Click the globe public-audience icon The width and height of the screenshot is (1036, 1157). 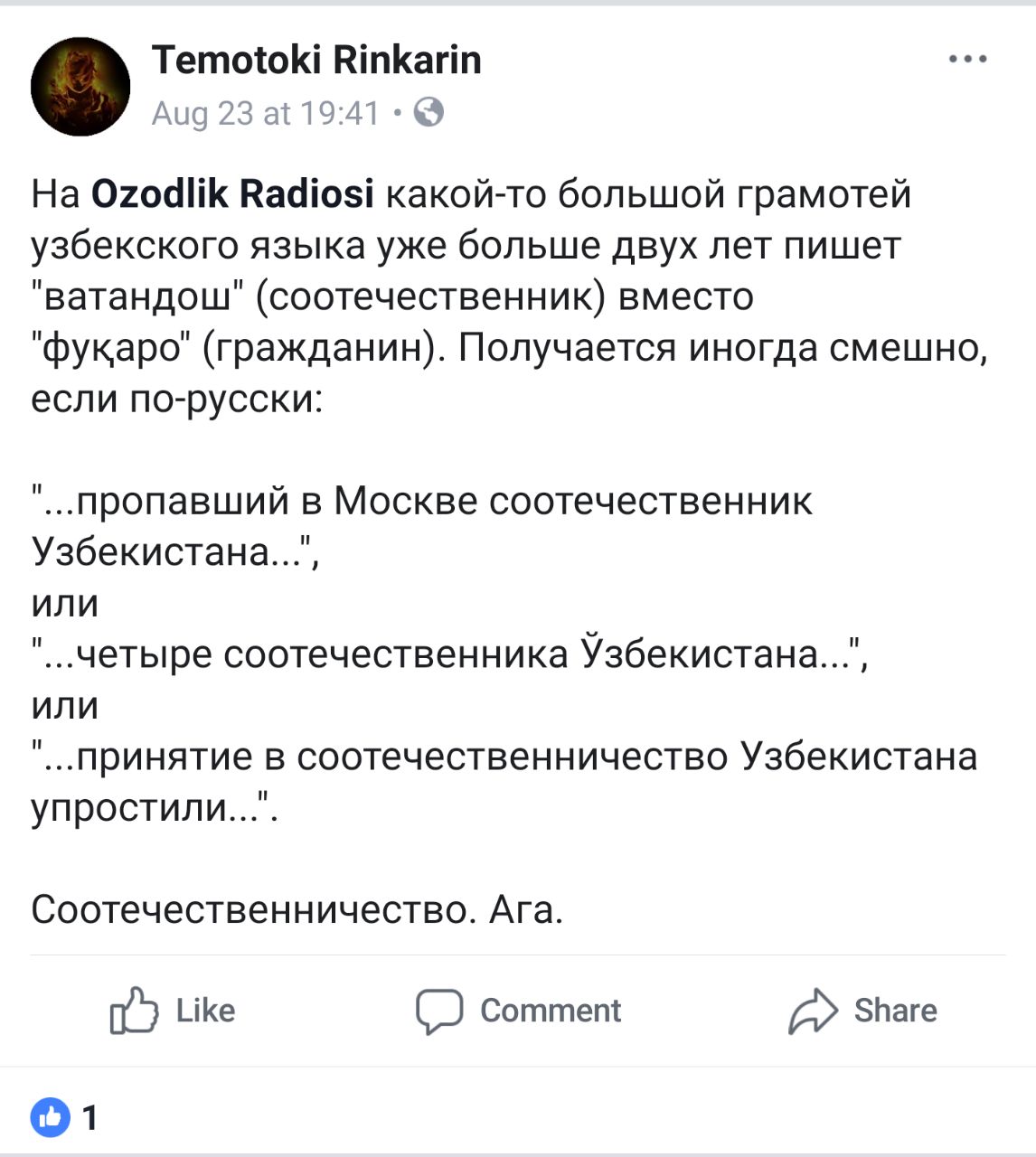click(429, 112)
